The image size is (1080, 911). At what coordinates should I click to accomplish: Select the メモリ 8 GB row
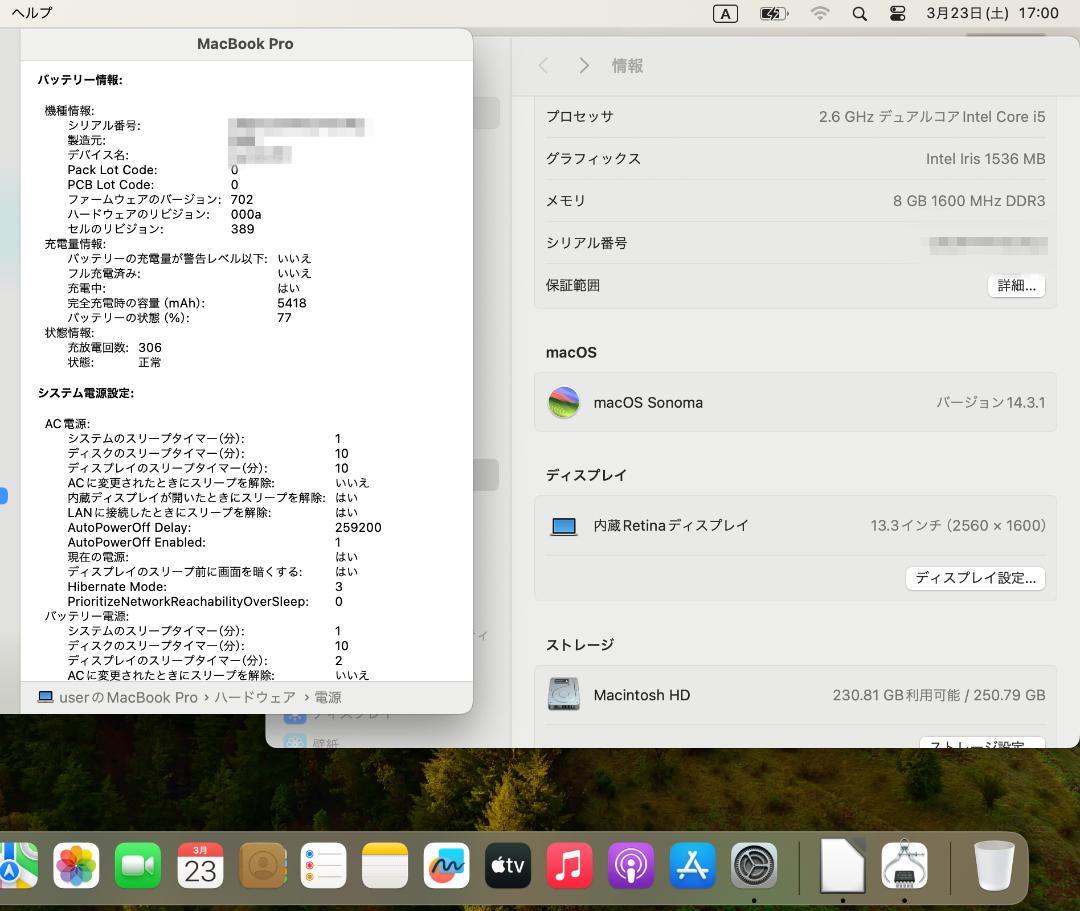click(x=795, y=201)
